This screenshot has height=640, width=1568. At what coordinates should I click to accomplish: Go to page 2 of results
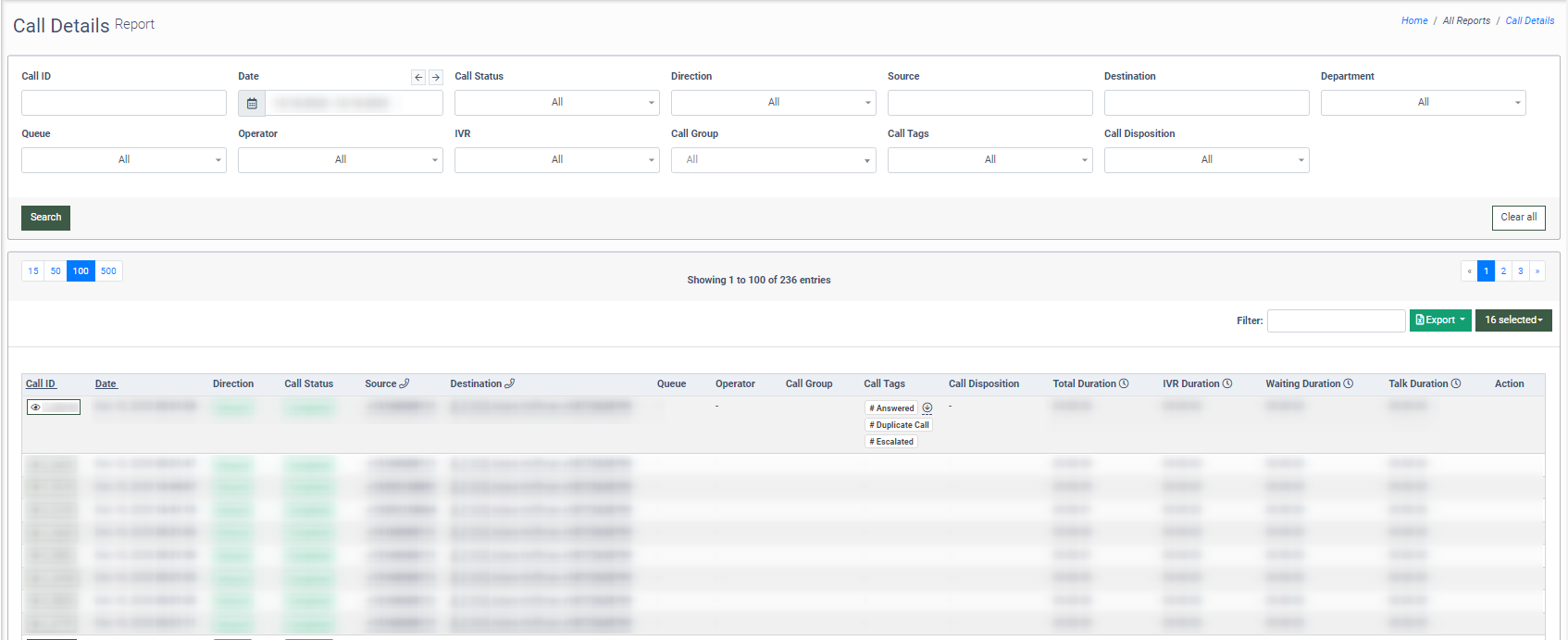[1503, 271]
